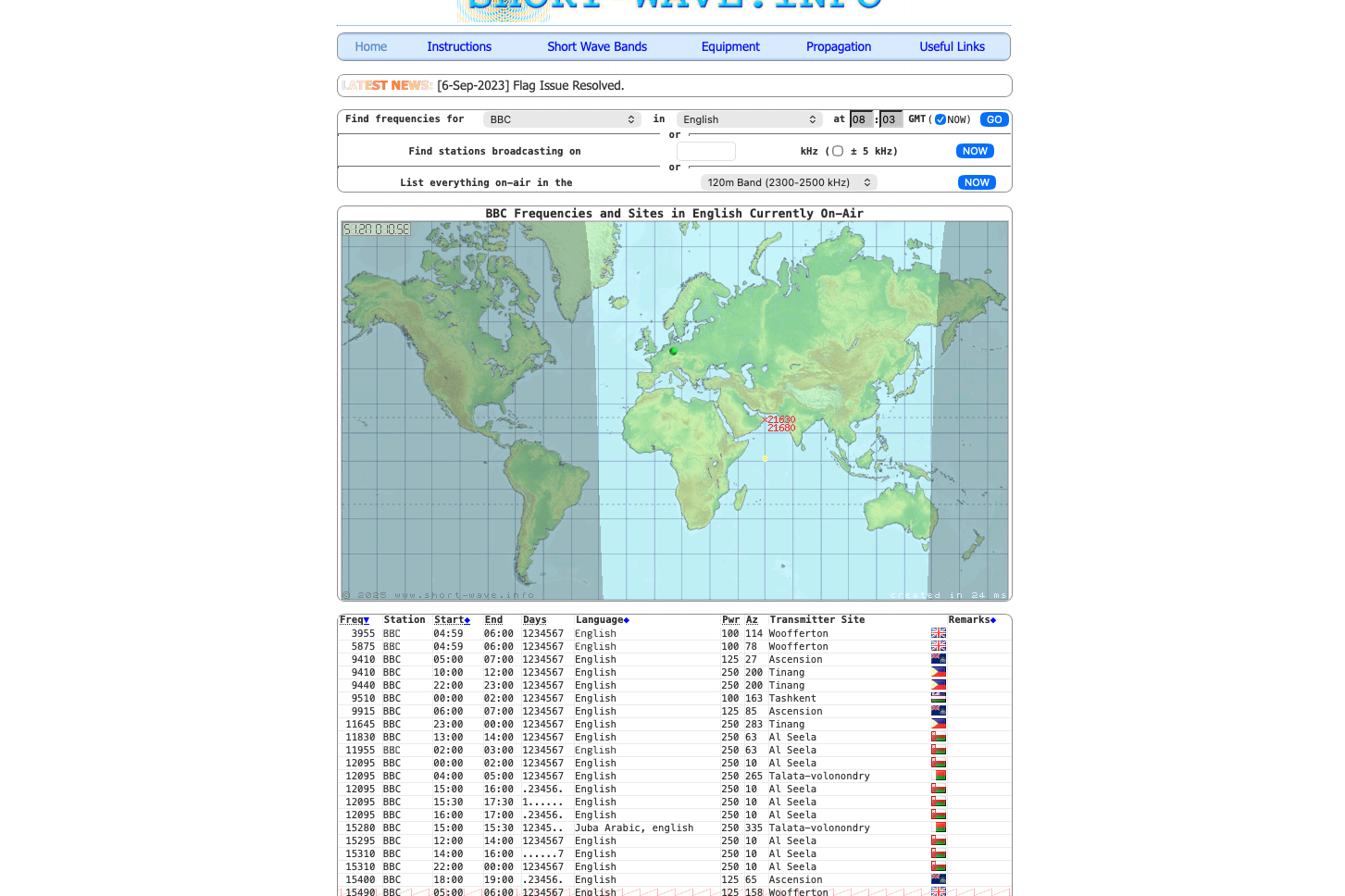Click the Madagascar flag on the 15280 kHz row
The image size is (1345, 896).
coord(940,828)
